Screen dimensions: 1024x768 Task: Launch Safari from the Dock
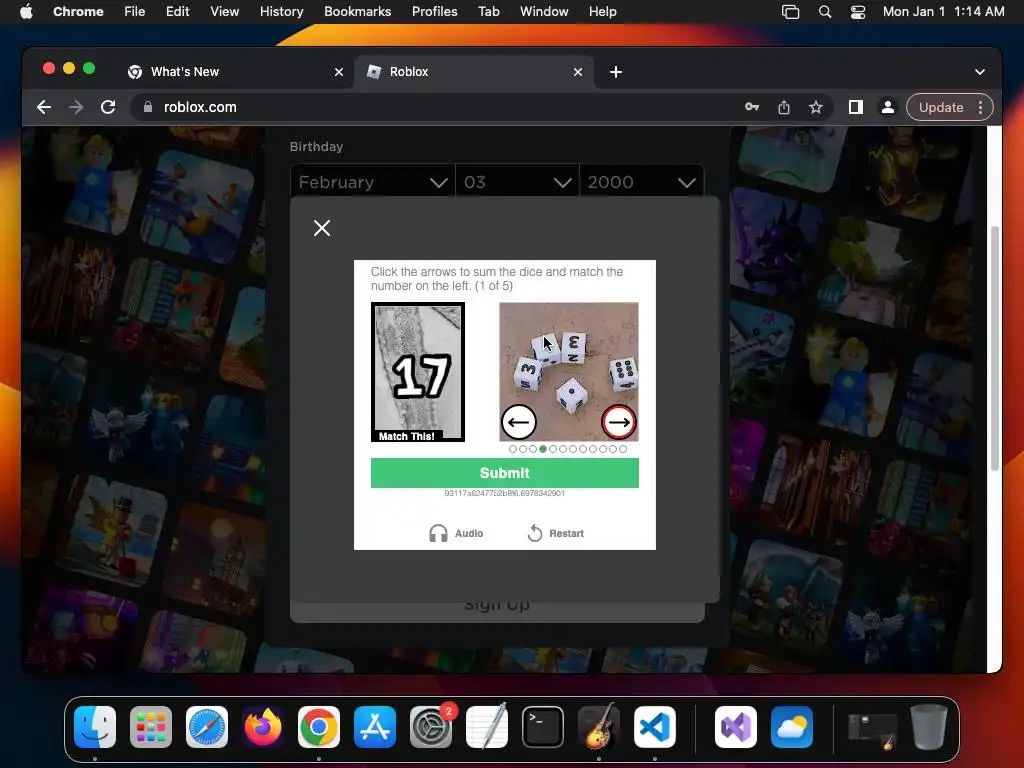[x=207, y=726]
